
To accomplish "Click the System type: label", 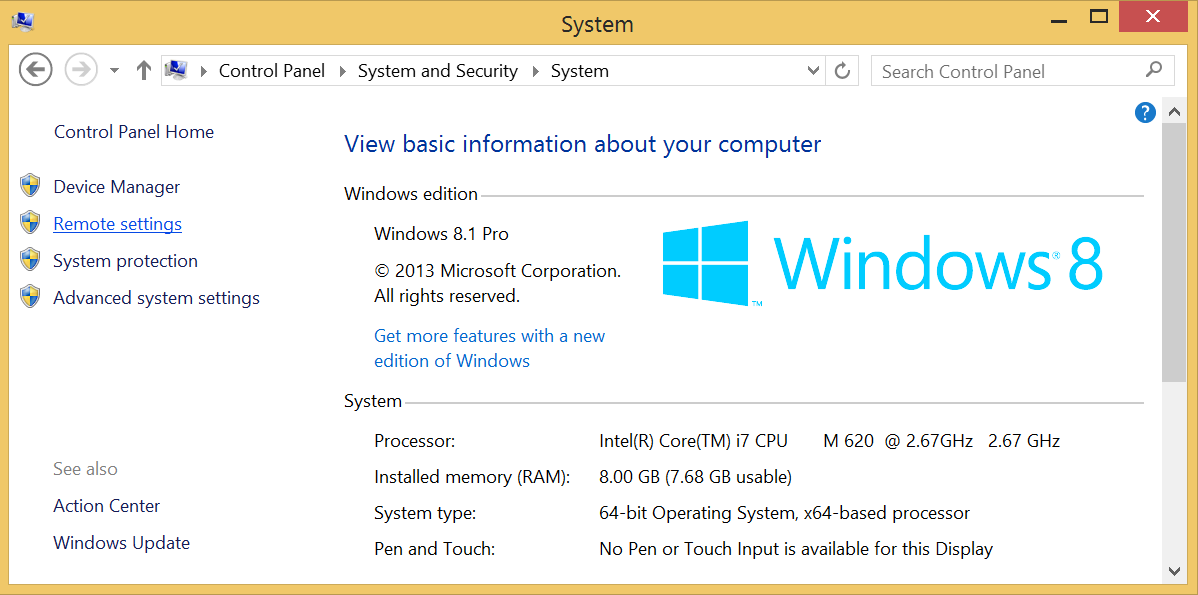I will point(426,513).
